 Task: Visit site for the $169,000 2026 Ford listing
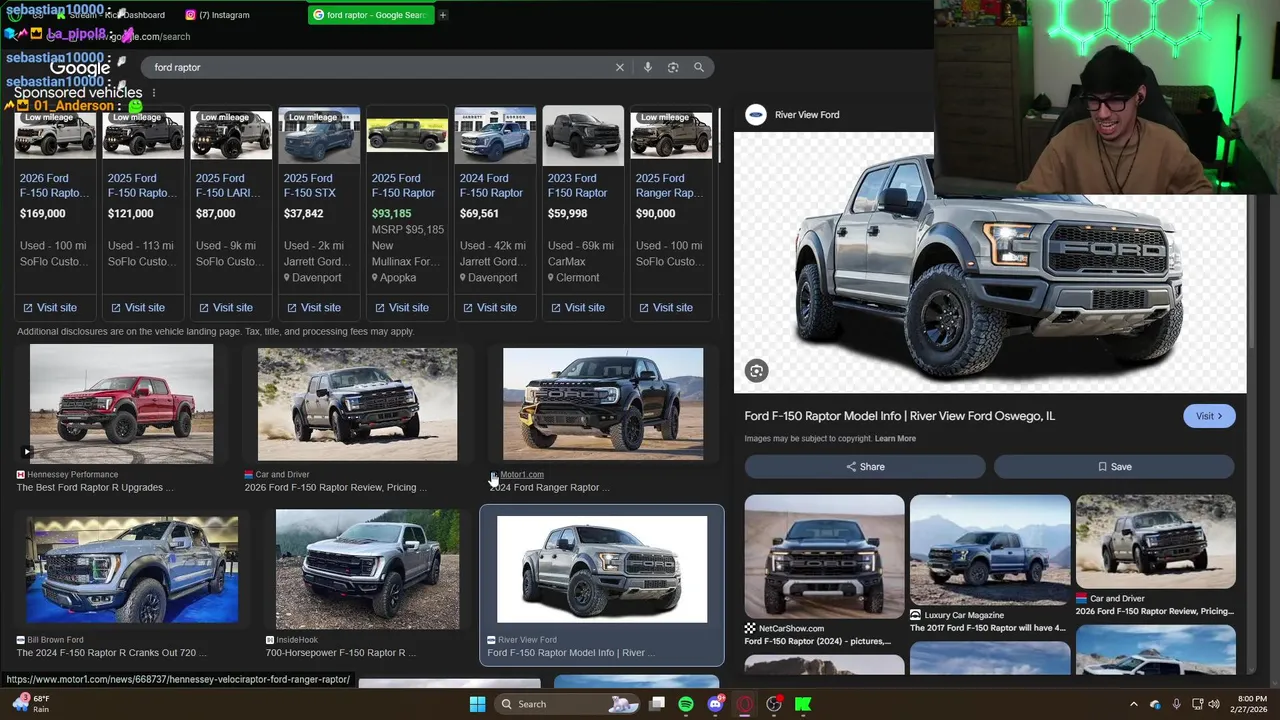tap(50, 307)
